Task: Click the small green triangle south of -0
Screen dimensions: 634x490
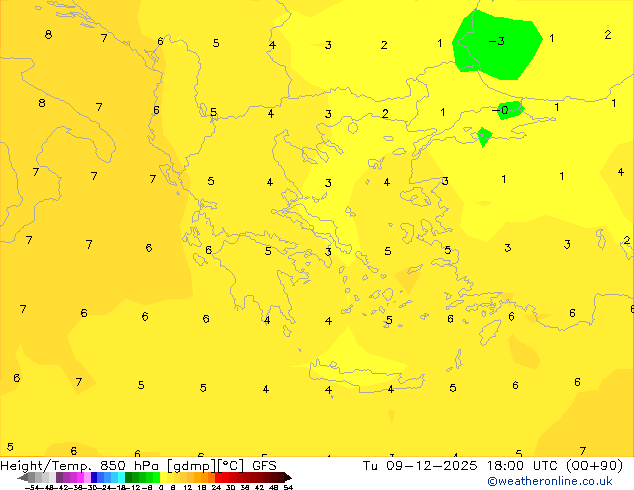Action: pyautogui.click(x=484, y=137)
